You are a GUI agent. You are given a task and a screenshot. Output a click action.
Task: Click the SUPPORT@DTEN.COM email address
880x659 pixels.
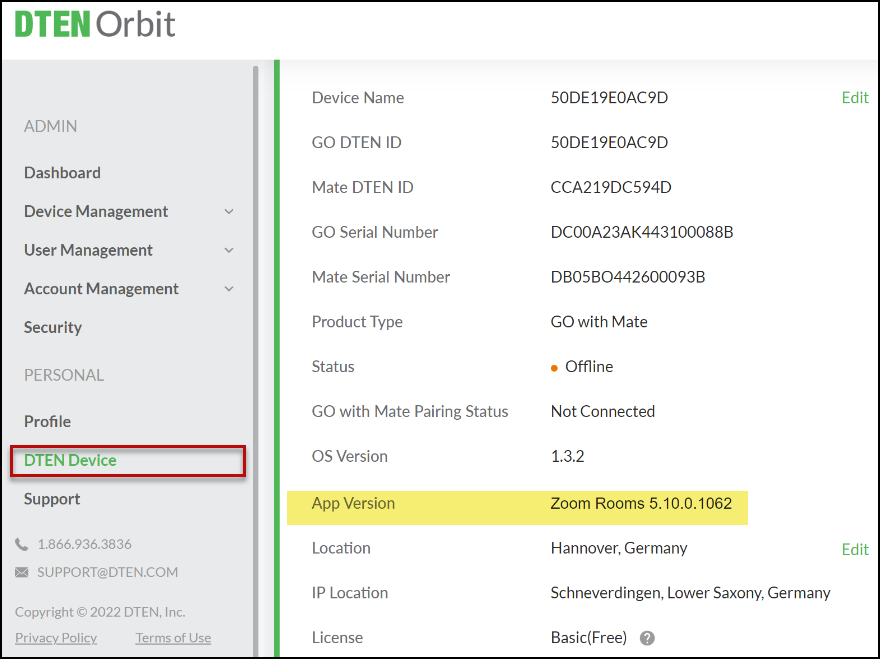[107, 572]
